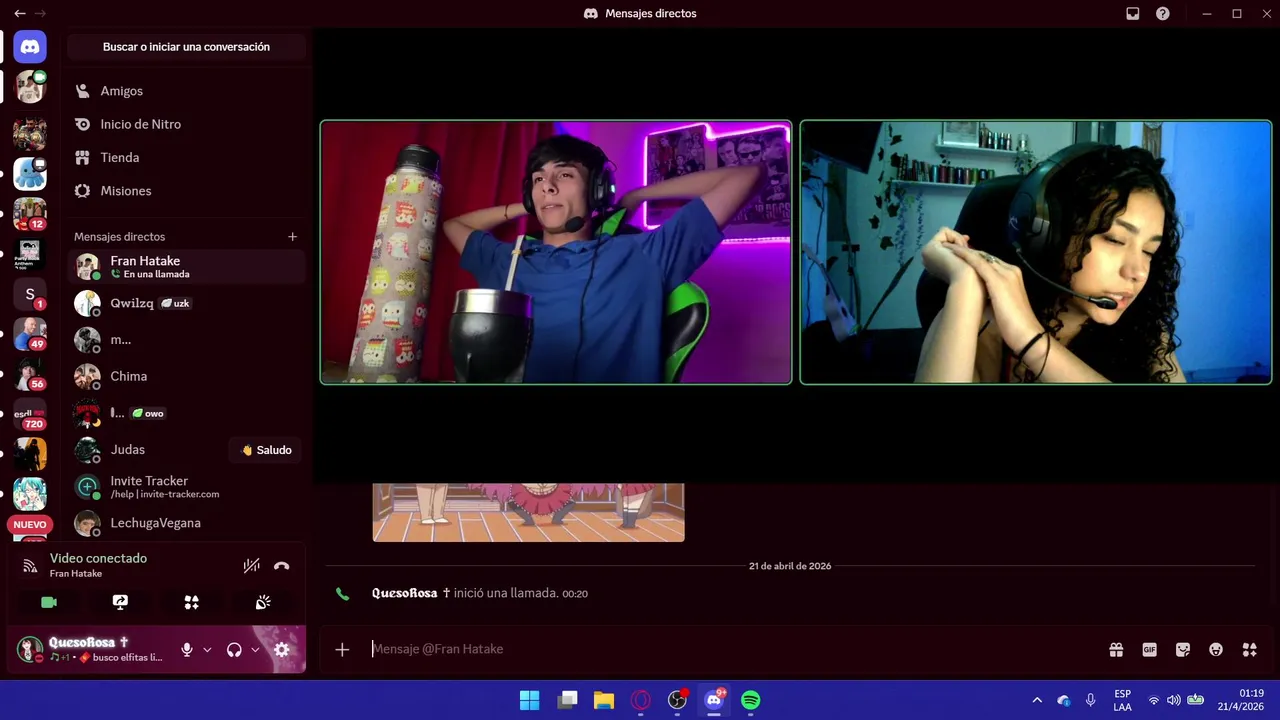Focus the right participant's video tile
Viewport: 1280px width, 720px height.
tap(1036, 252)
